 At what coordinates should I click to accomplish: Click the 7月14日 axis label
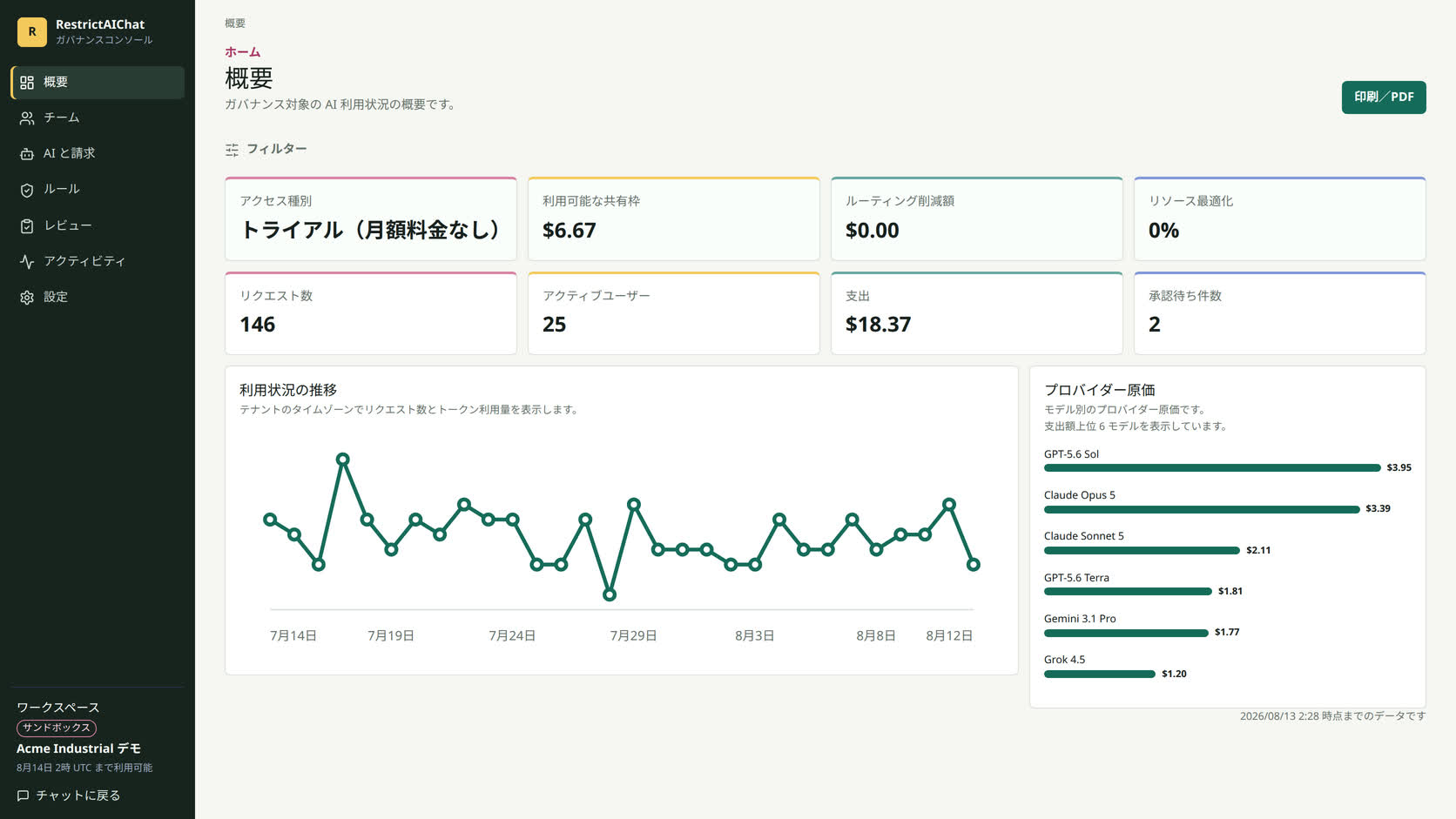click(293, 636)
